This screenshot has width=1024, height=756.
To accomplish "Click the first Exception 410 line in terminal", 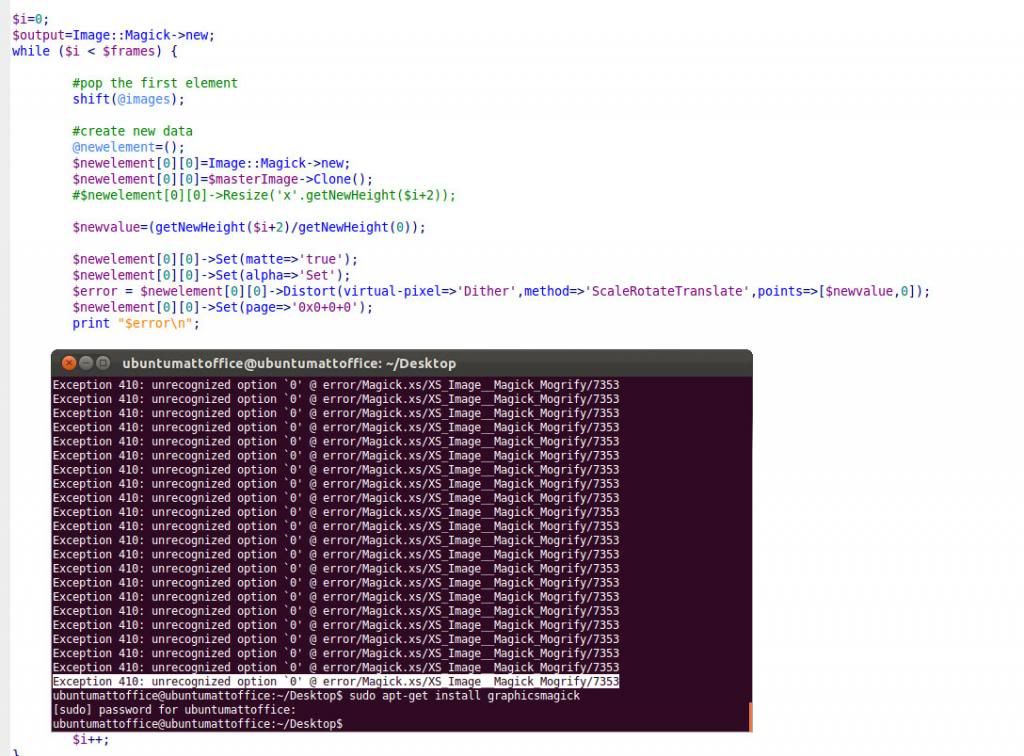I will coord(336,385).
